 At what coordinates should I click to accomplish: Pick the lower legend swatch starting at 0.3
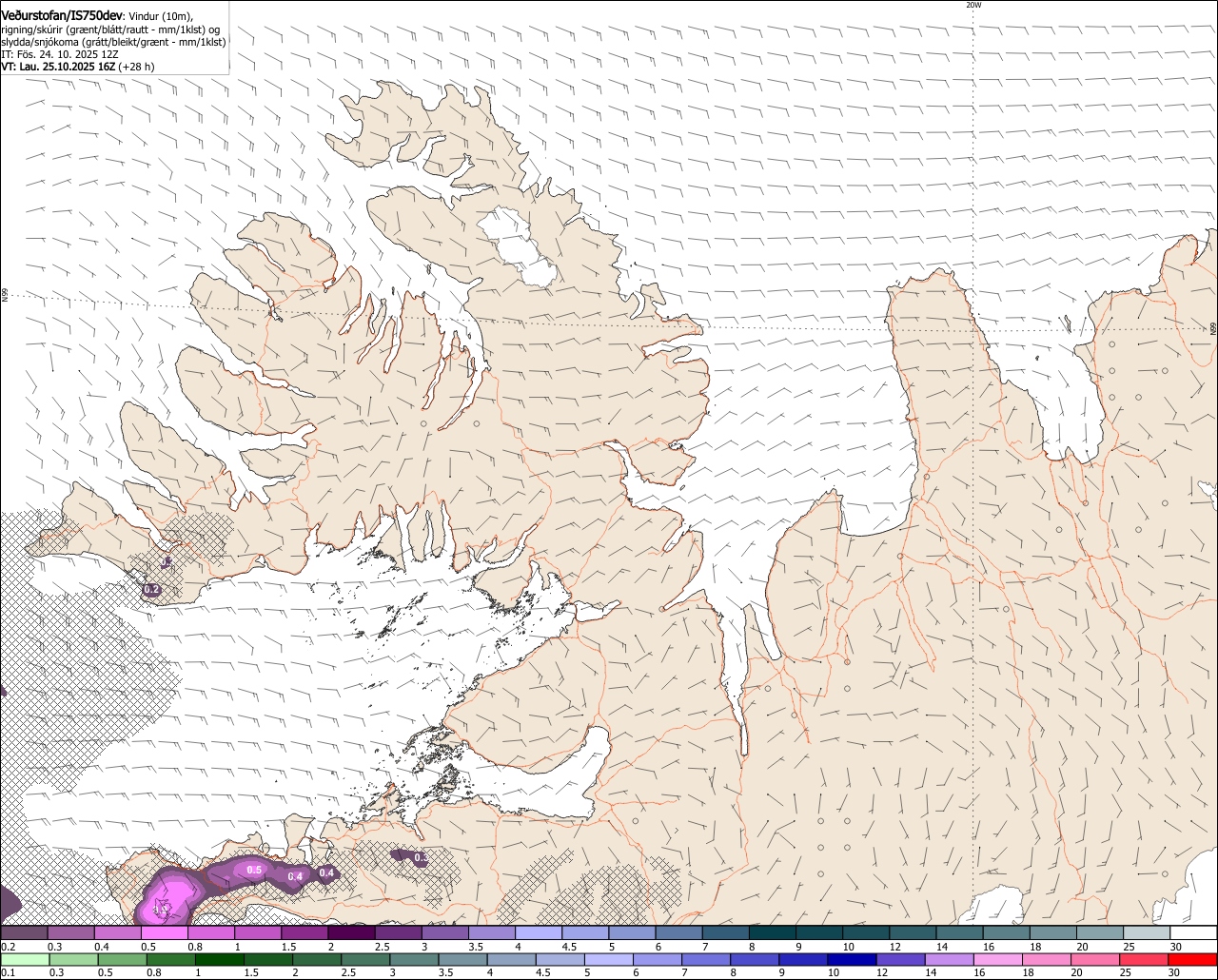76,959
